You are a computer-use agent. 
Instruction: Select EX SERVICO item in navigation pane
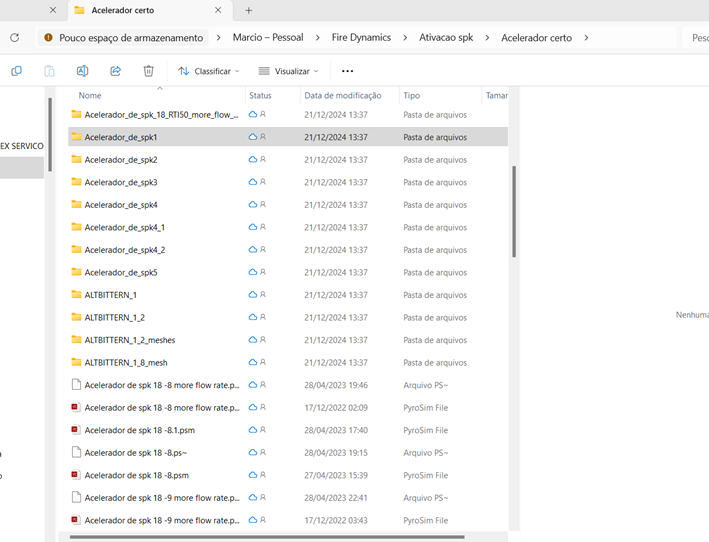tap(22, 146)
